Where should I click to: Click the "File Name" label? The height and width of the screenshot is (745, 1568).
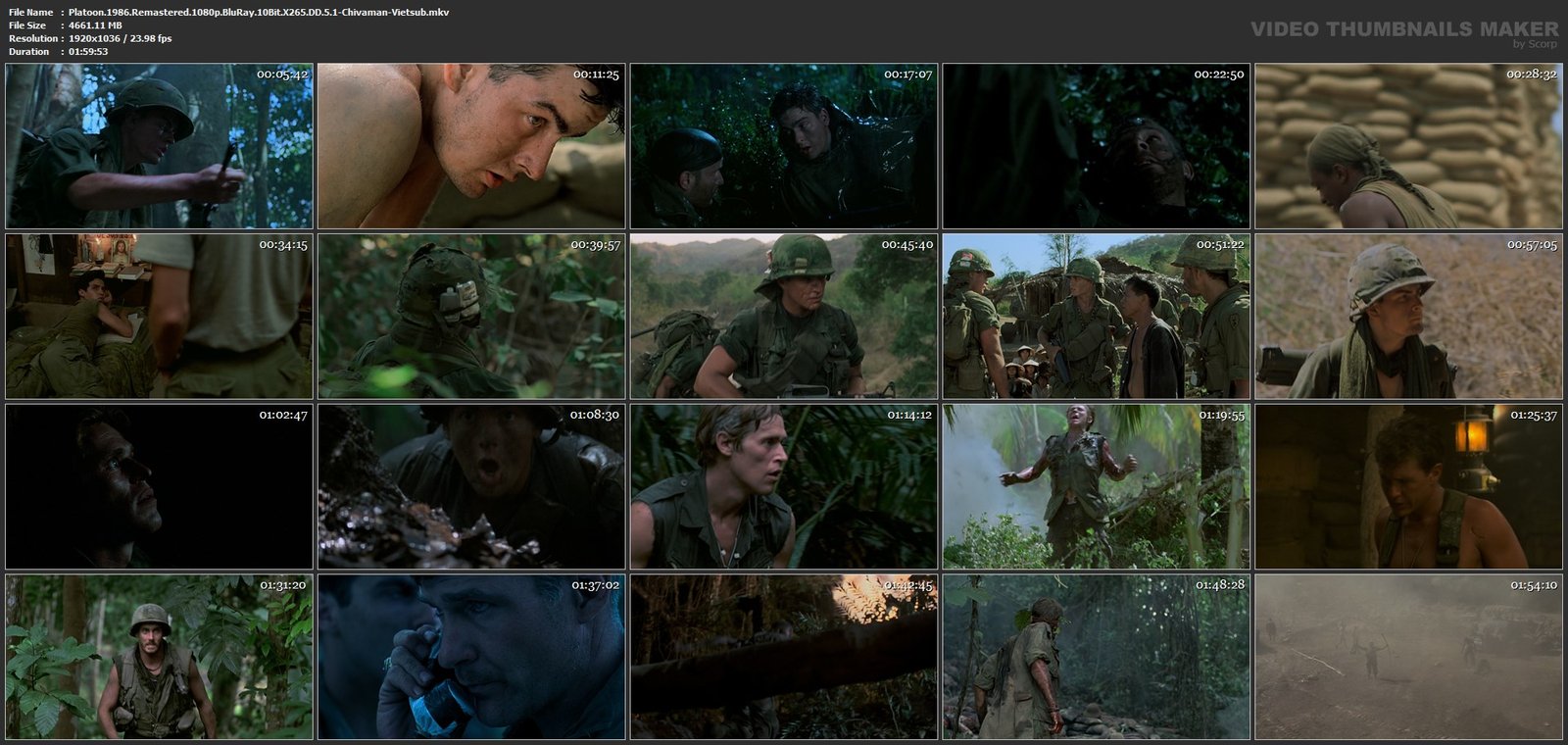coord(30,12)
